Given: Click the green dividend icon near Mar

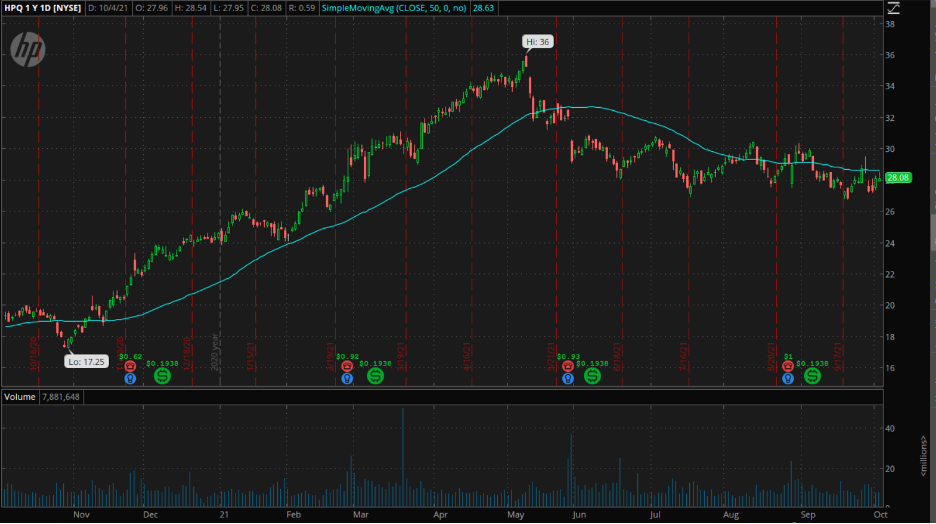Looking at the screenshot, I should coord(375,376).
